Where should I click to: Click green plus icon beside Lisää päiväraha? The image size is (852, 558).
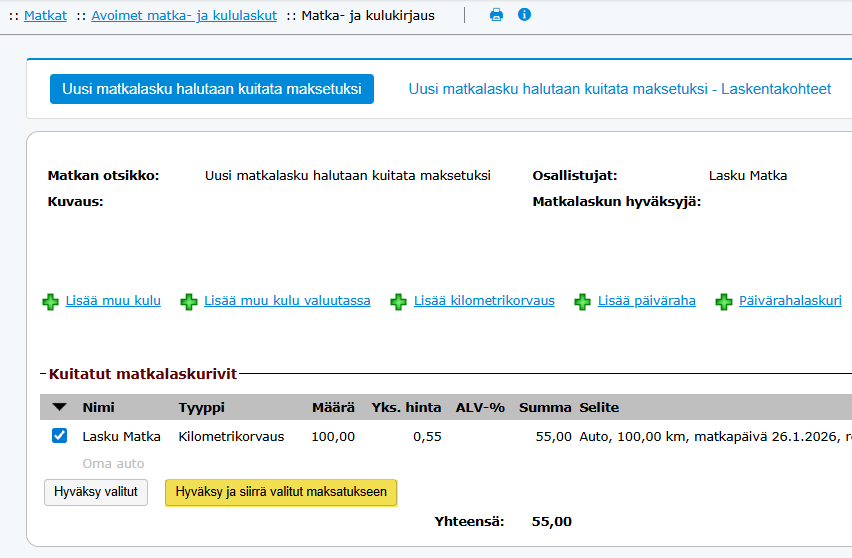coord(582,302)
